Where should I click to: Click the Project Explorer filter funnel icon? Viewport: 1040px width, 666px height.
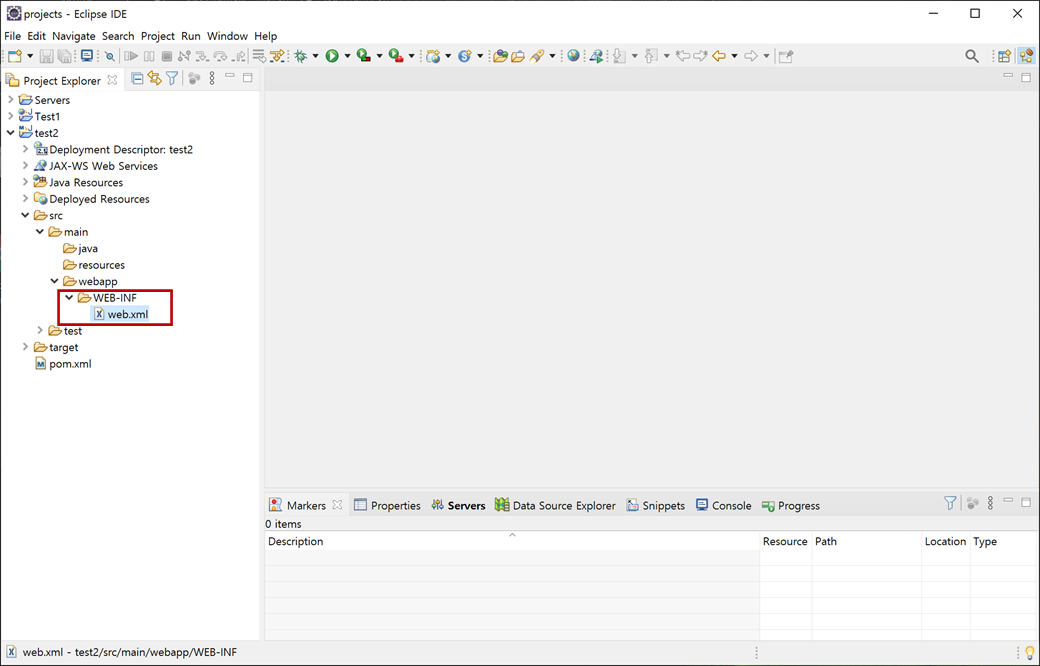coord(172,79)
